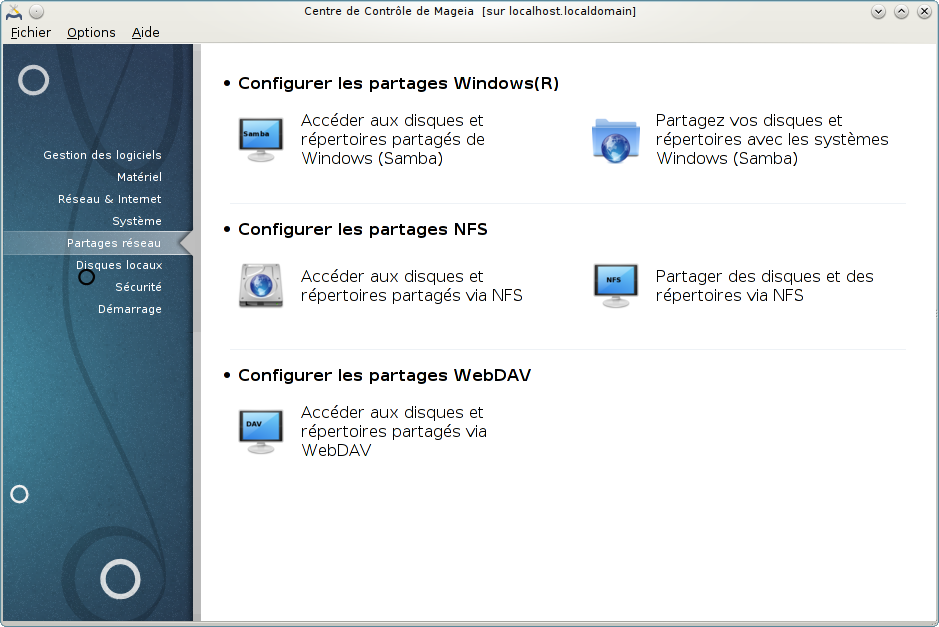Open 'Accéder aux disques et répertoires partagés de Windows (Samba)'

(393, 140)
